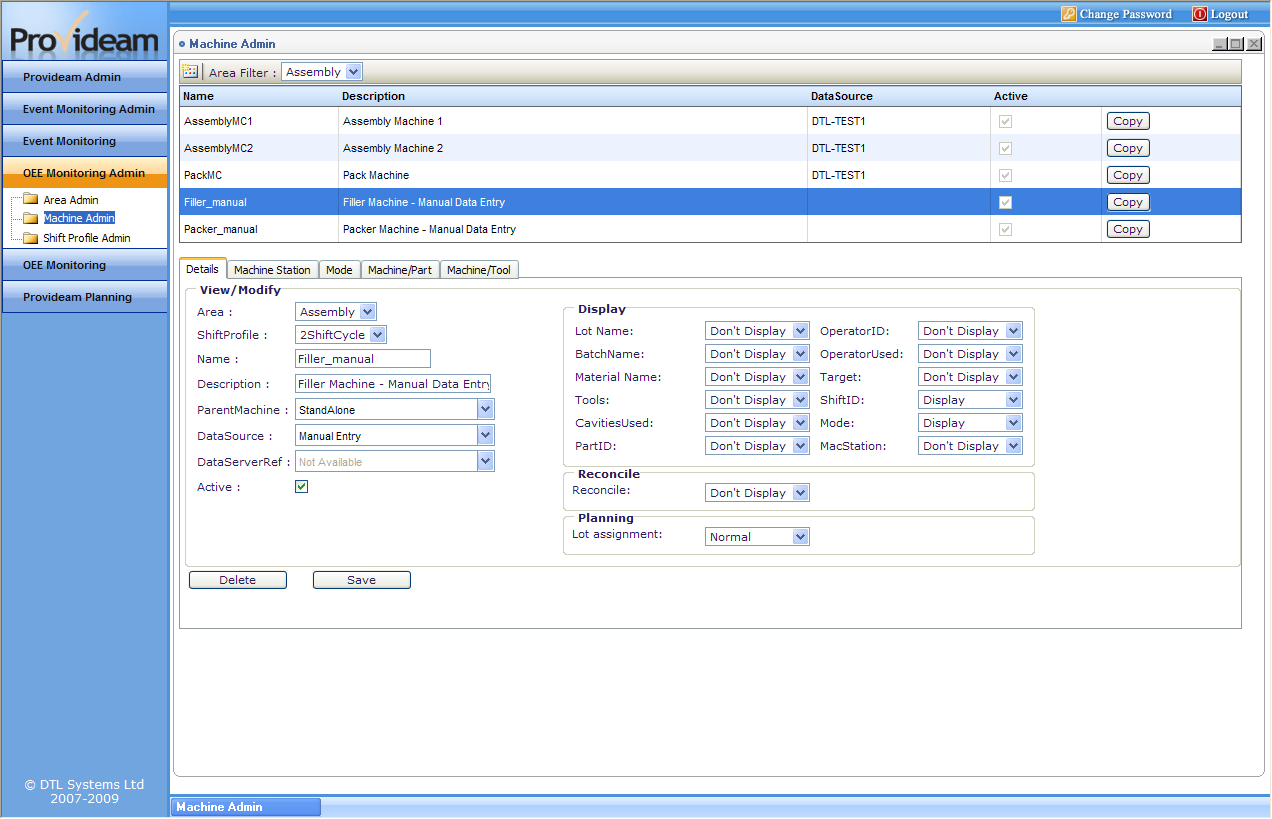This screenshot has width=1272, height=819.
Task: Toggle Active checkbox in AssemblyMC1 row
Action: point(1005,121)
